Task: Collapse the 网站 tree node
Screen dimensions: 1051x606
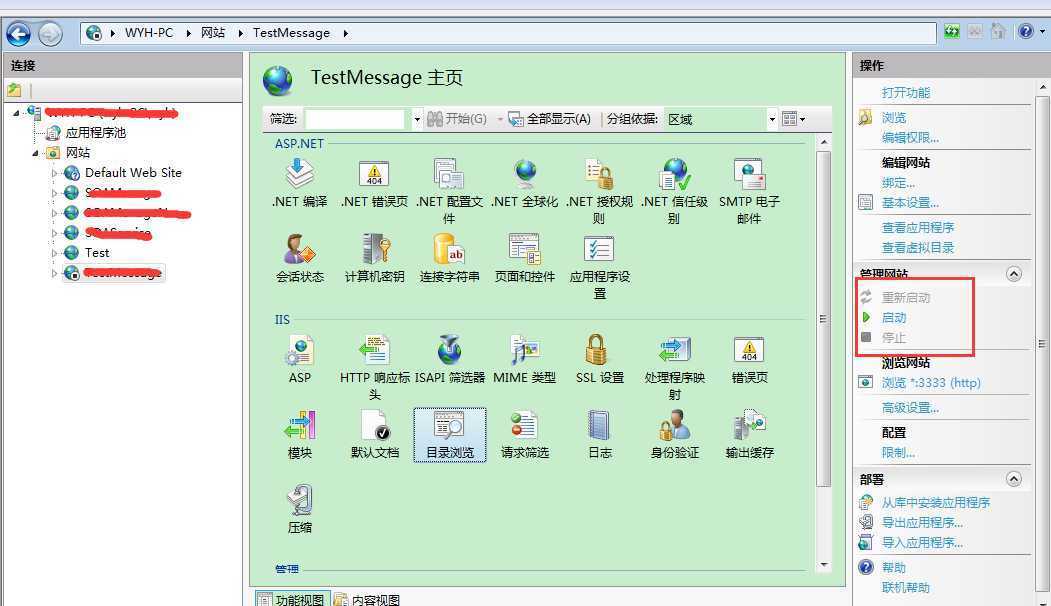Action: tap(36, 153)
